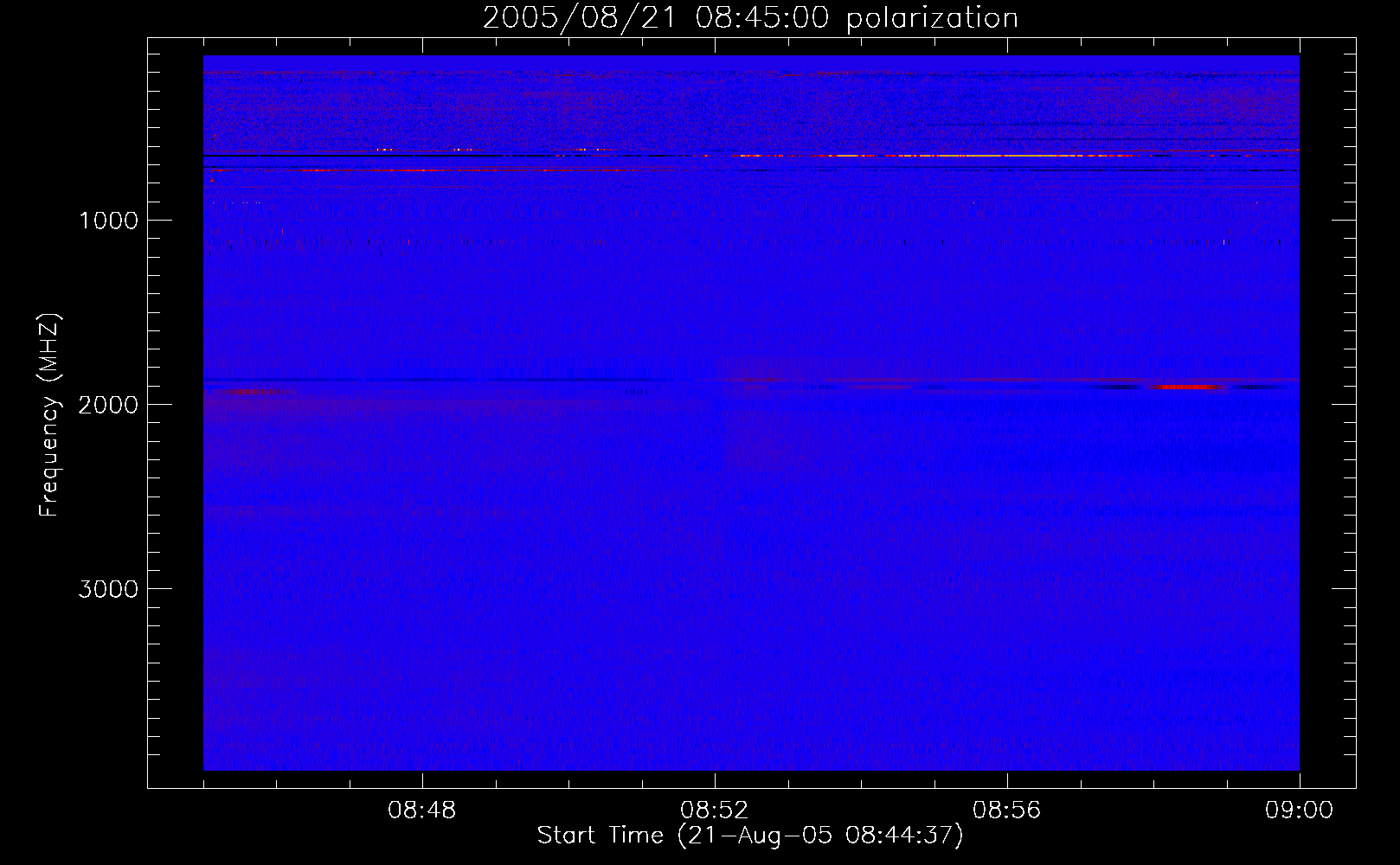Click the bright red burst near 2000 MHz
1400x865 pixels.
1187,387
